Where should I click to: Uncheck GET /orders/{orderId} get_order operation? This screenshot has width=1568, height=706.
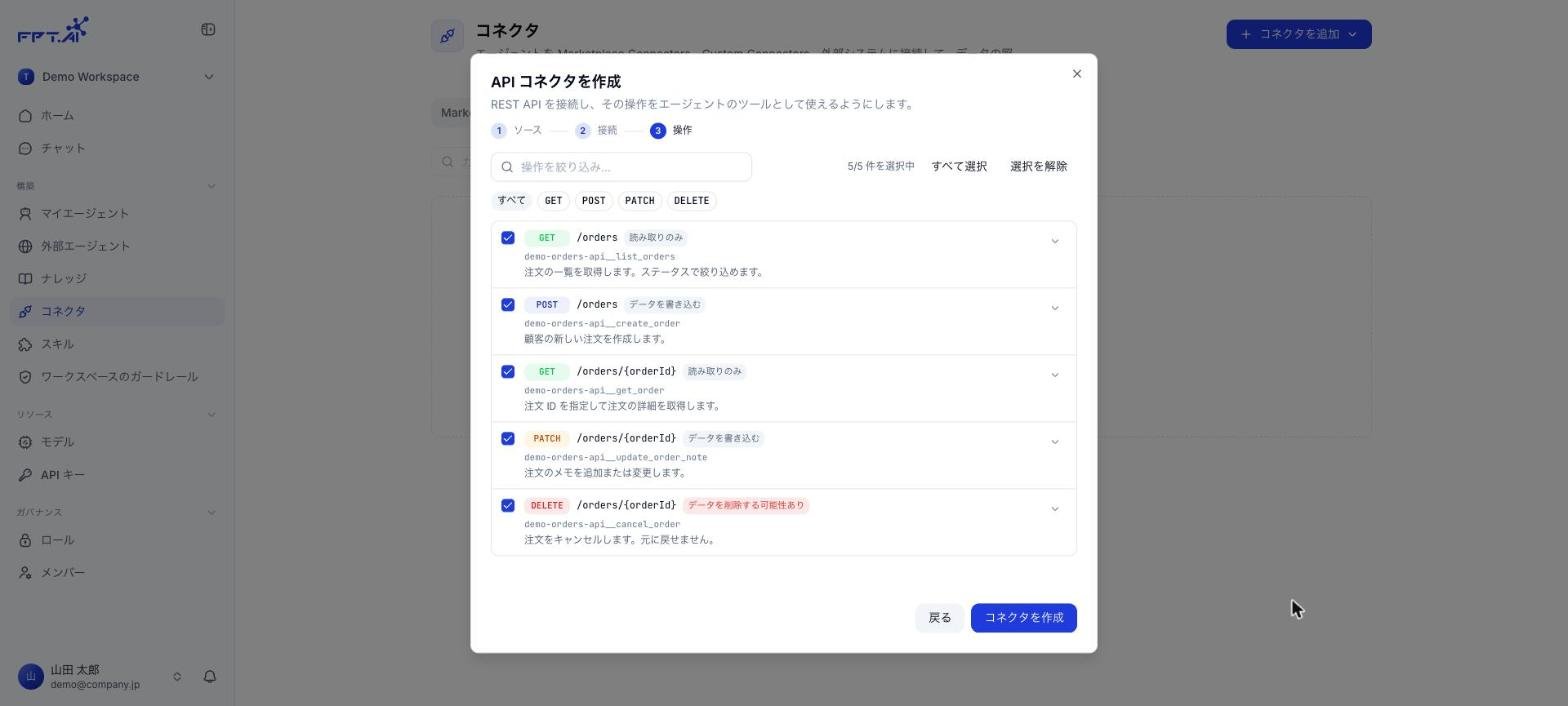click(x=508, y=372)
